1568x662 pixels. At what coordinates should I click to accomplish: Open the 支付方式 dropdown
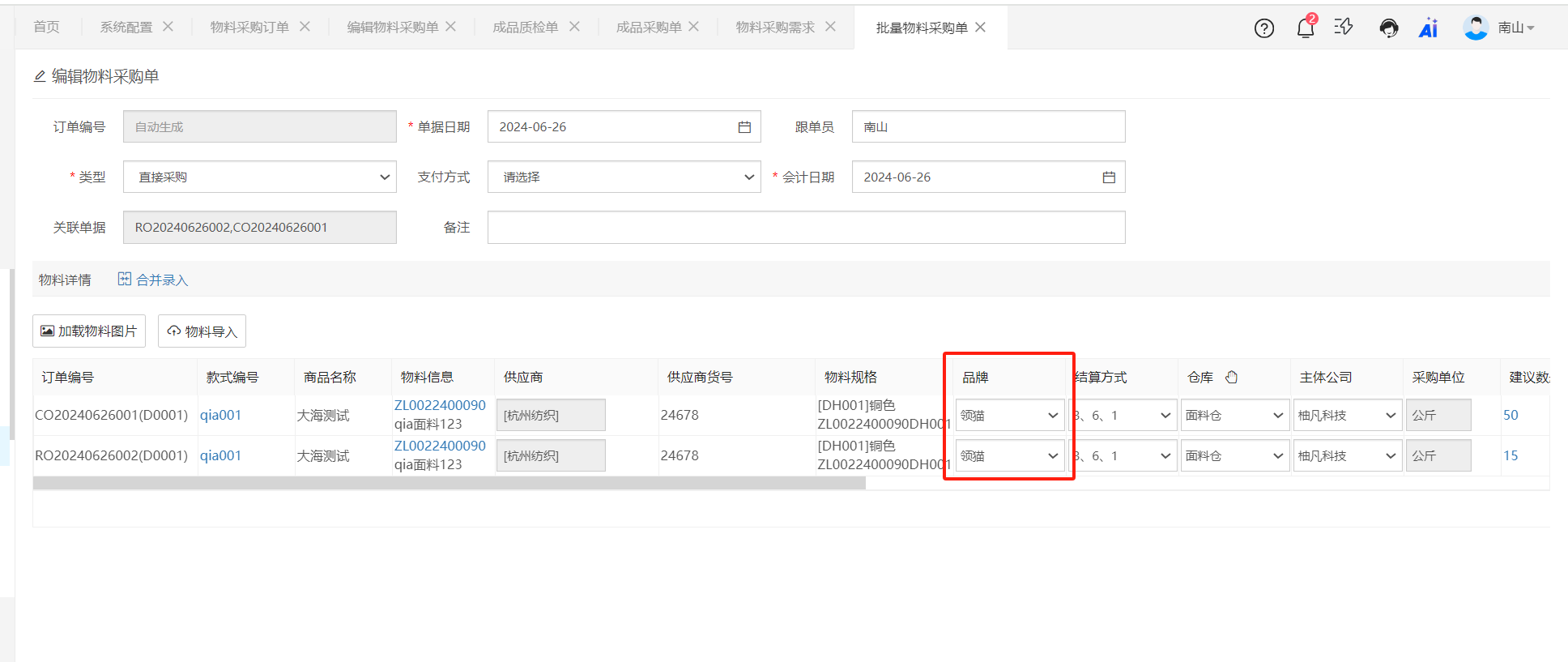pyautogui.click(x=624, y=177)
